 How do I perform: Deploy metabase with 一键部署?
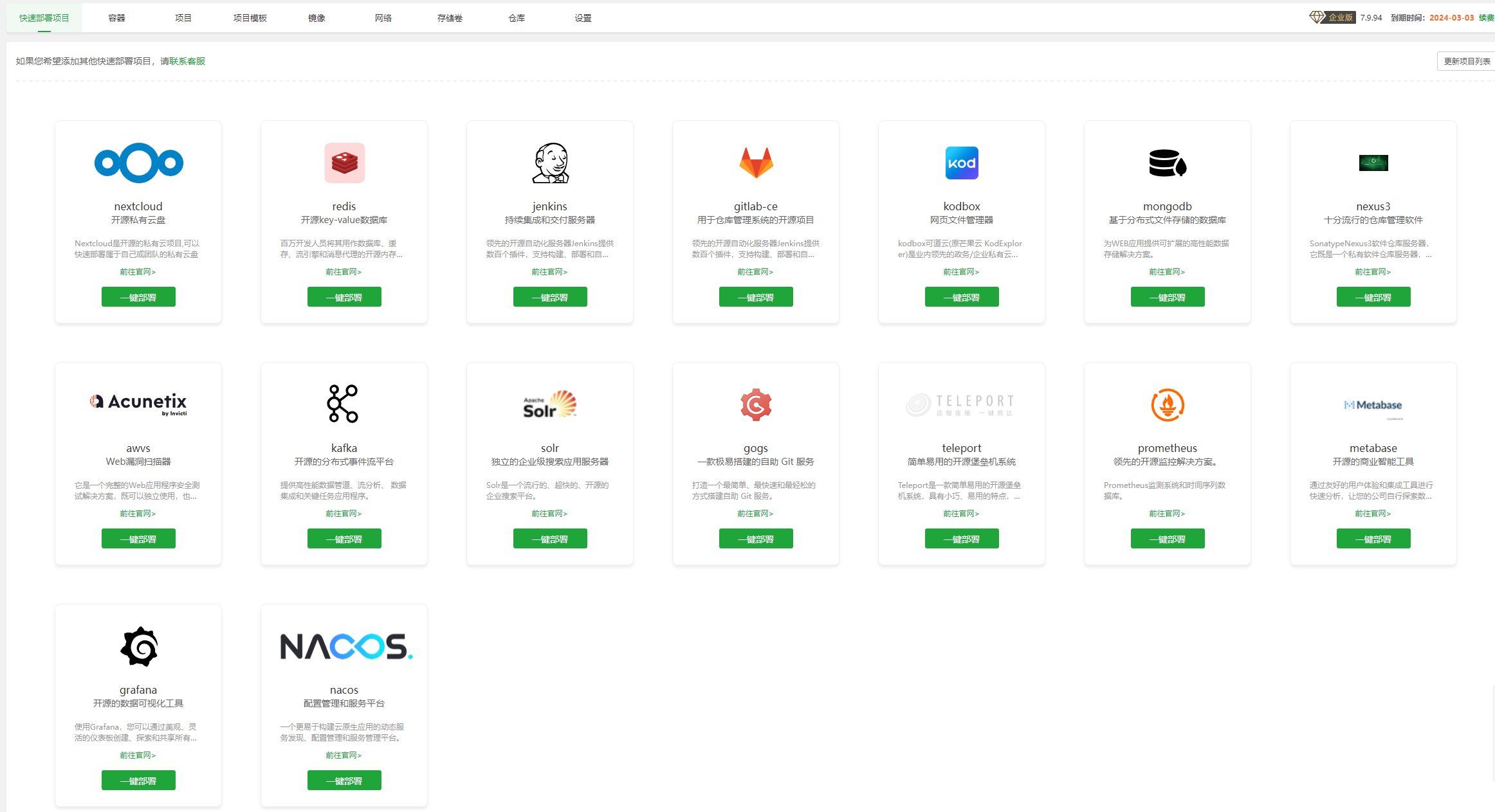1373,539
